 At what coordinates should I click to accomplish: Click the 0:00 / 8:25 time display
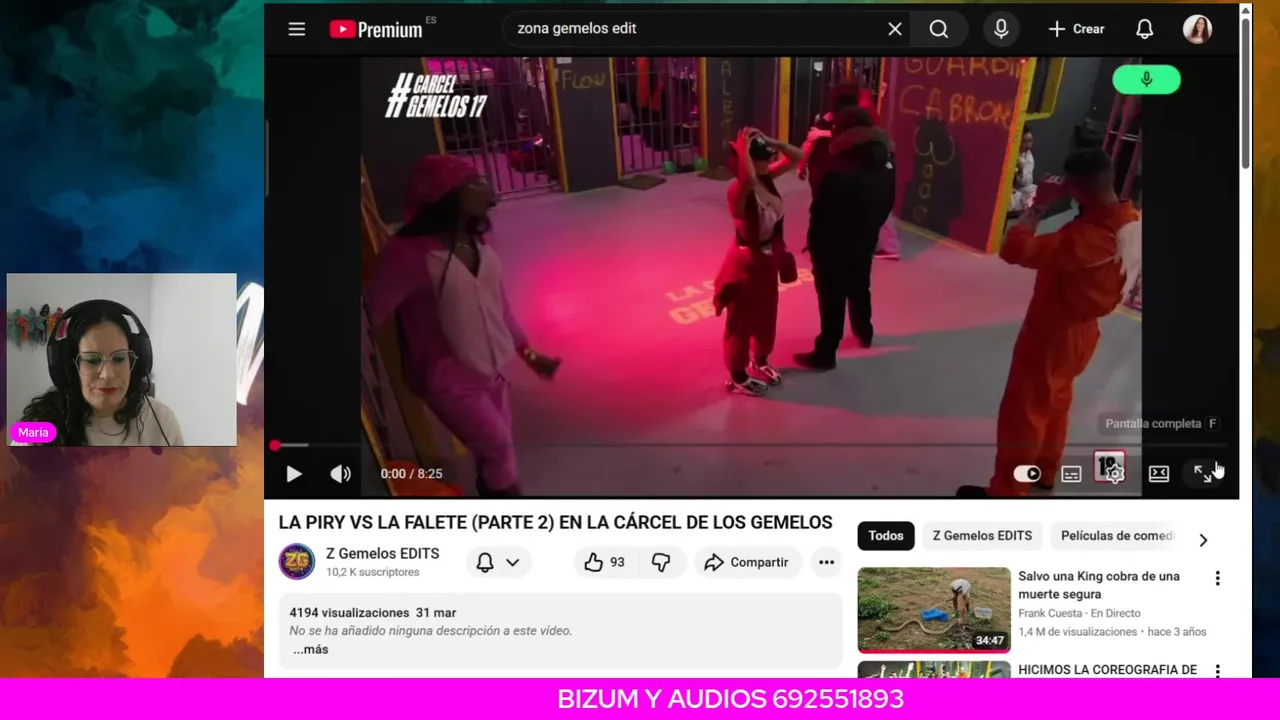pos(411,474)
